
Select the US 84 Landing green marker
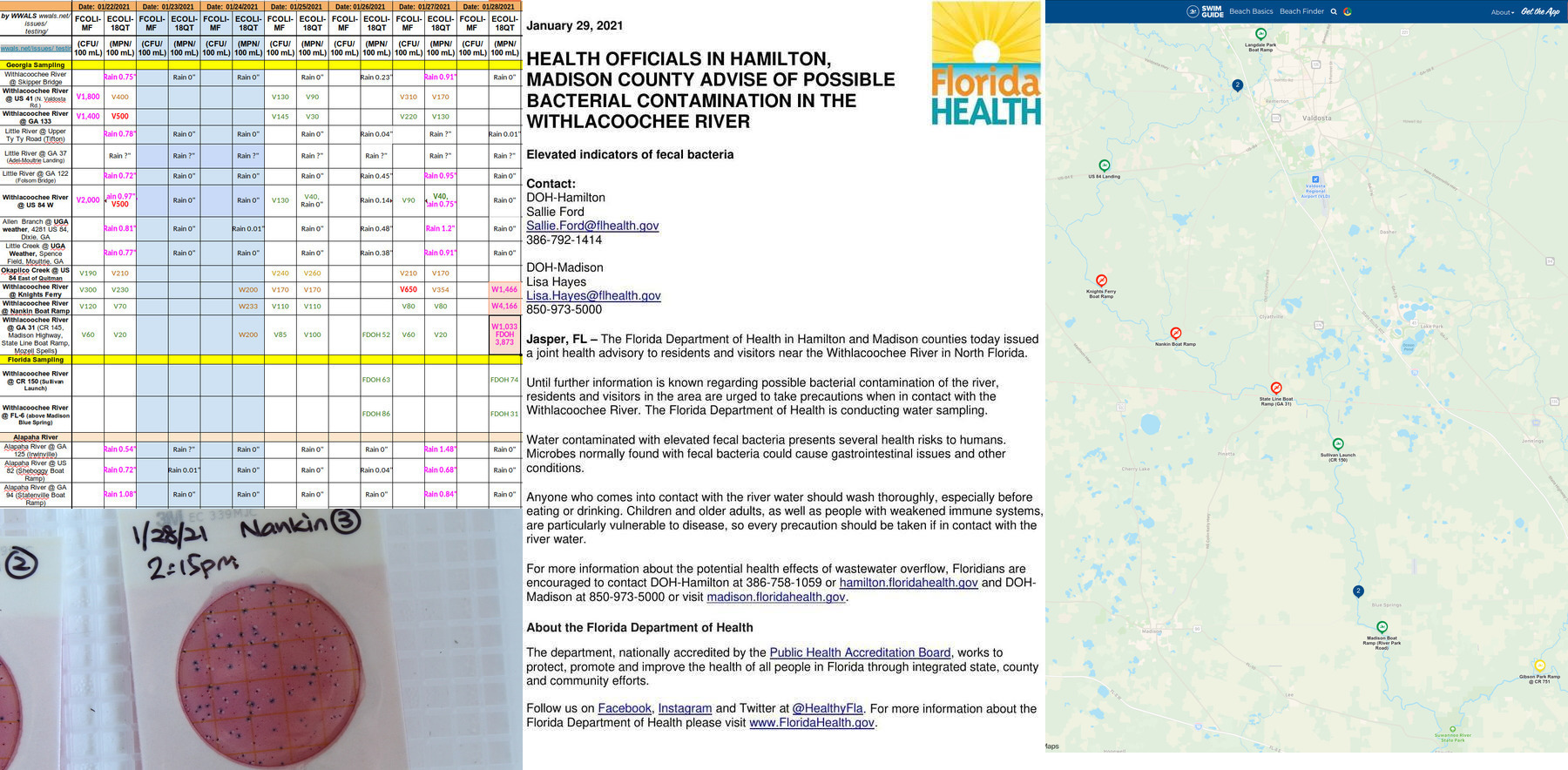tap(1105, 165)
